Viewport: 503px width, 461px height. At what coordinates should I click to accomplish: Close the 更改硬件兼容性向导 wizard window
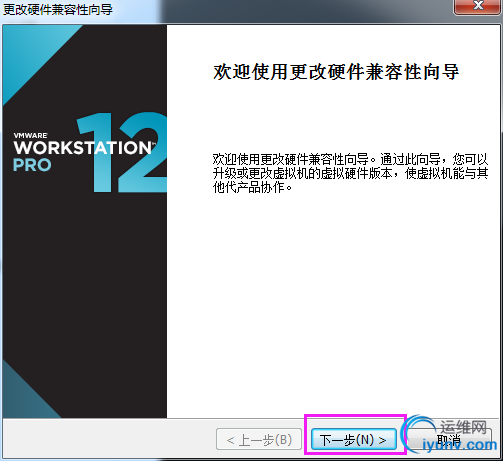pyautogui.click(x=478, y=6)
